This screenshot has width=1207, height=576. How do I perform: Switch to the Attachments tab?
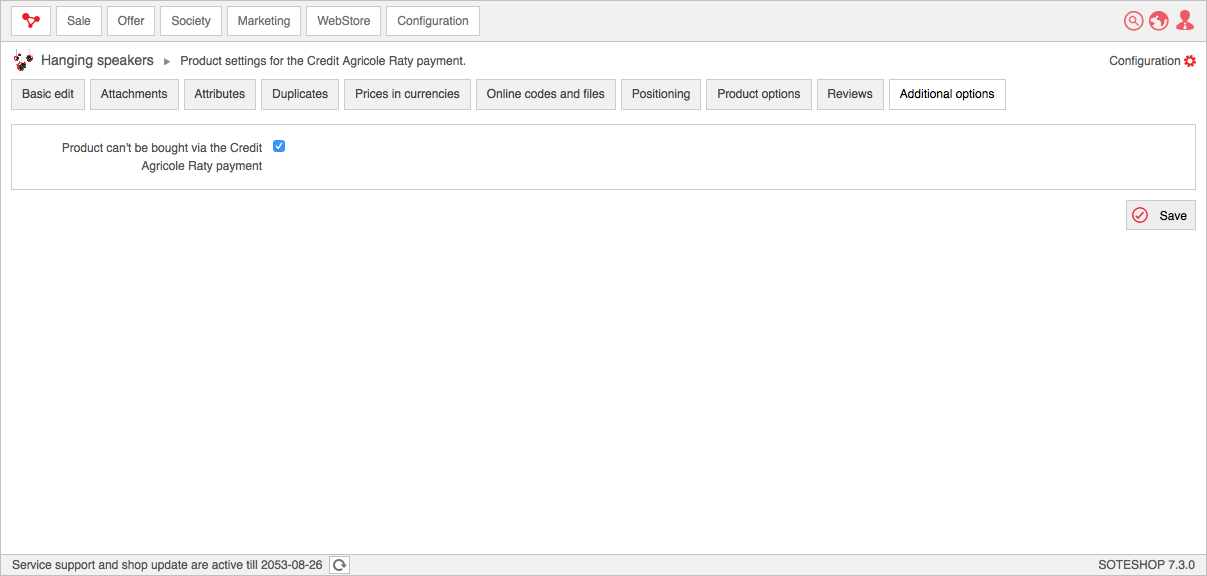(x=134, y=94)
